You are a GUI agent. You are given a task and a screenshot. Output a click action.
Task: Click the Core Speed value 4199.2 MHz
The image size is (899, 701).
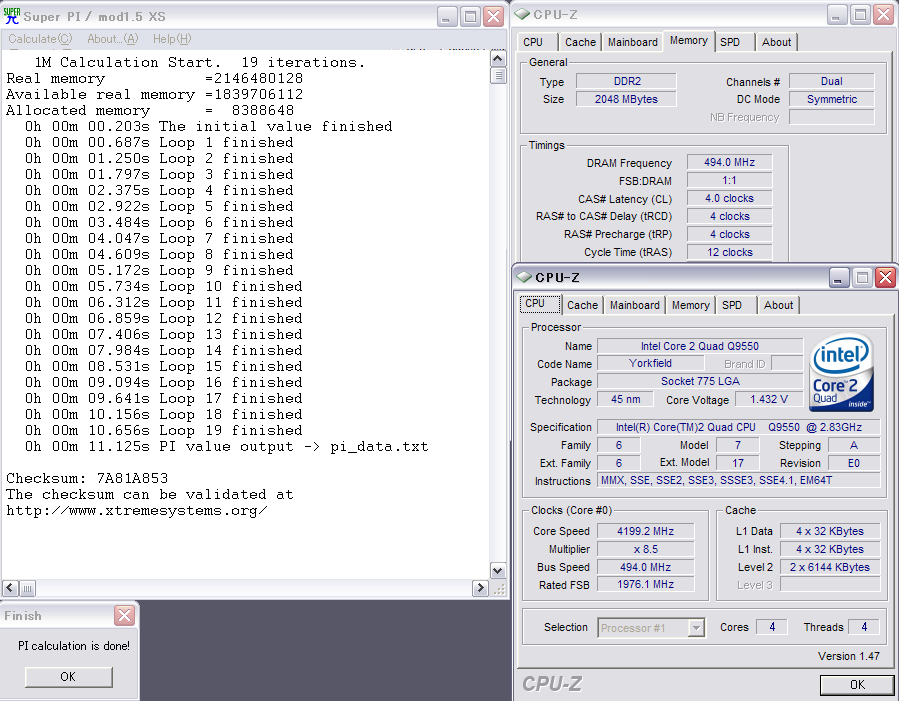[x=646, y=531]
